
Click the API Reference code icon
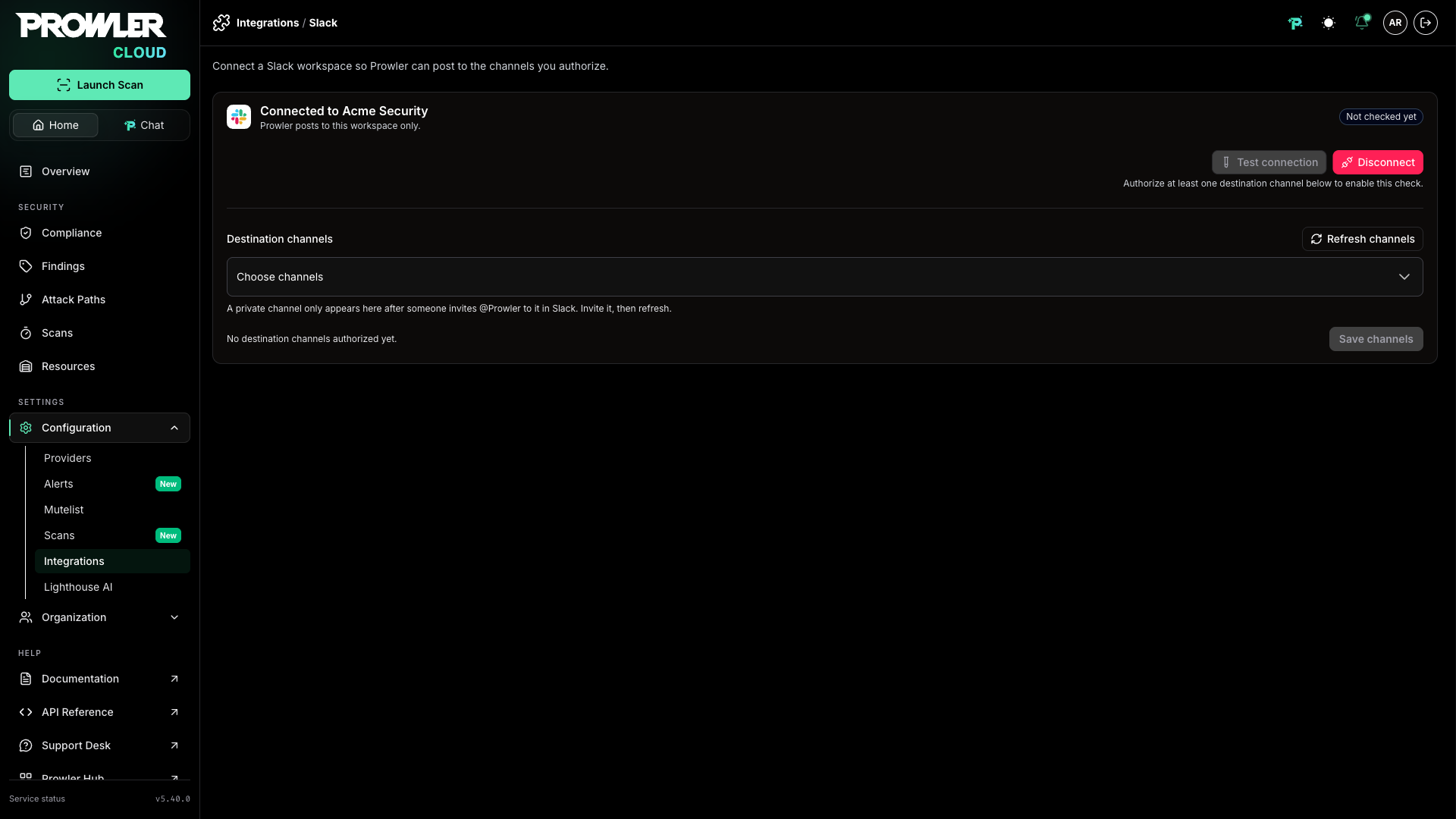pos(26,712)
